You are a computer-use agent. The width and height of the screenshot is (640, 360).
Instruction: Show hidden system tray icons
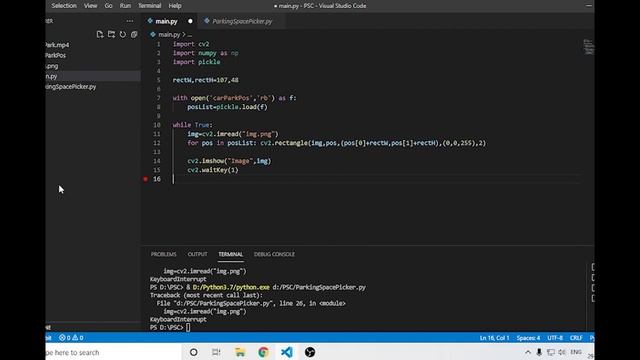click(528, 352)
